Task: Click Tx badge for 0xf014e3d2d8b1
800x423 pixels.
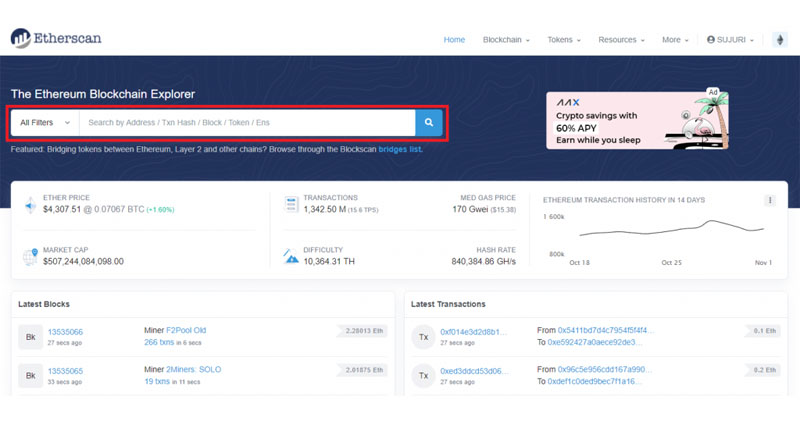Action: pos(423,337)
